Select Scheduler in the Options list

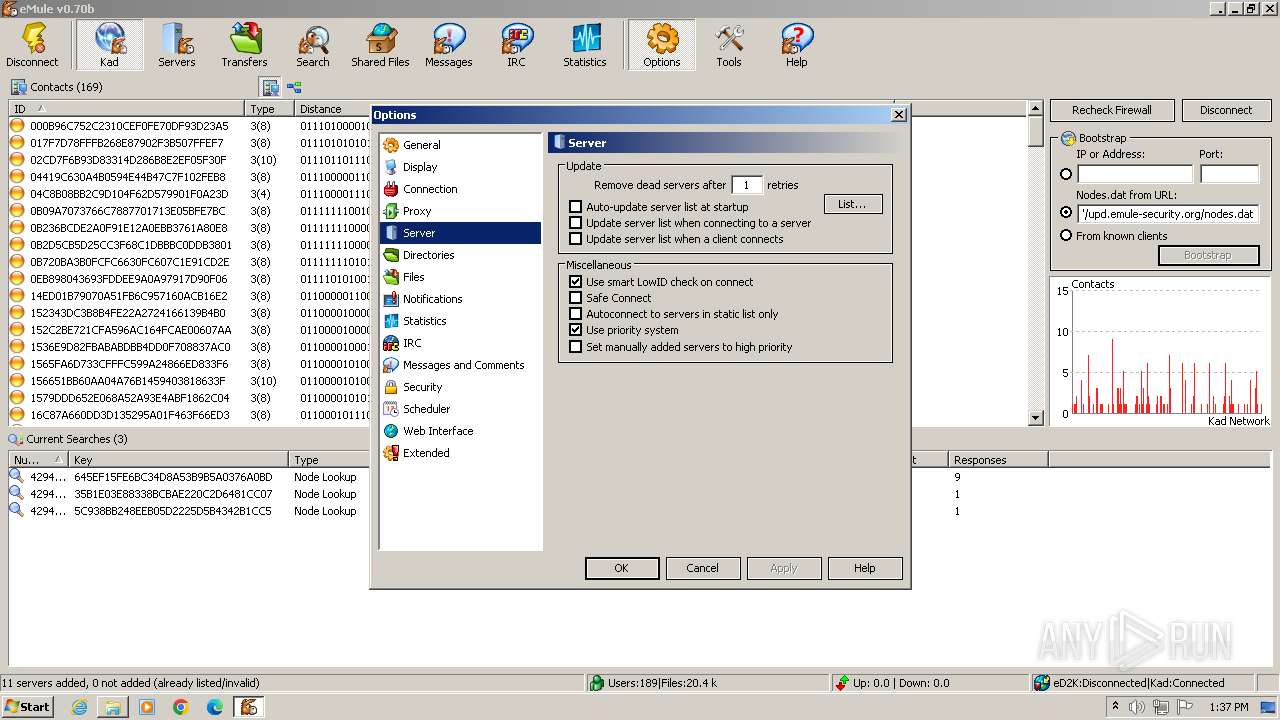tap(460, 409)
